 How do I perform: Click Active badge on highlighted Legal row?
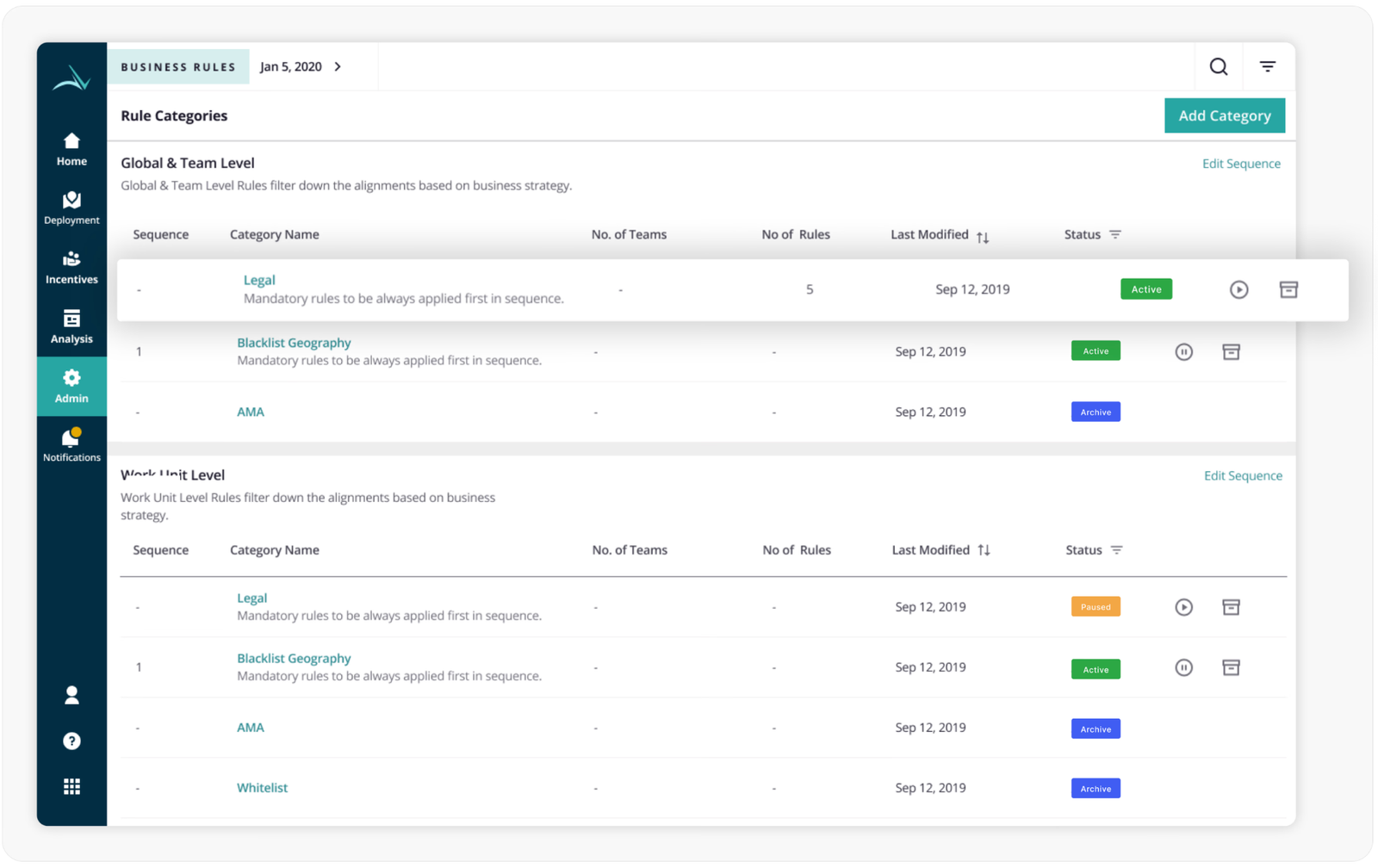point(1146,289)
